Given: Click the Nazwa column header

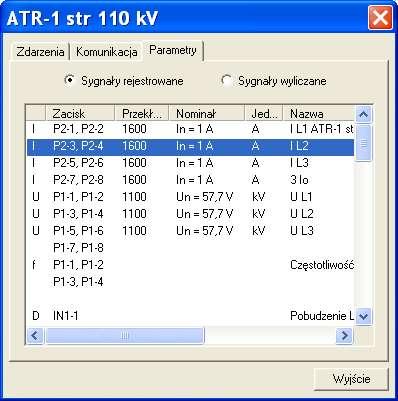Looking at the screenshot, I should pyautogui.click(x=318, y=113).
